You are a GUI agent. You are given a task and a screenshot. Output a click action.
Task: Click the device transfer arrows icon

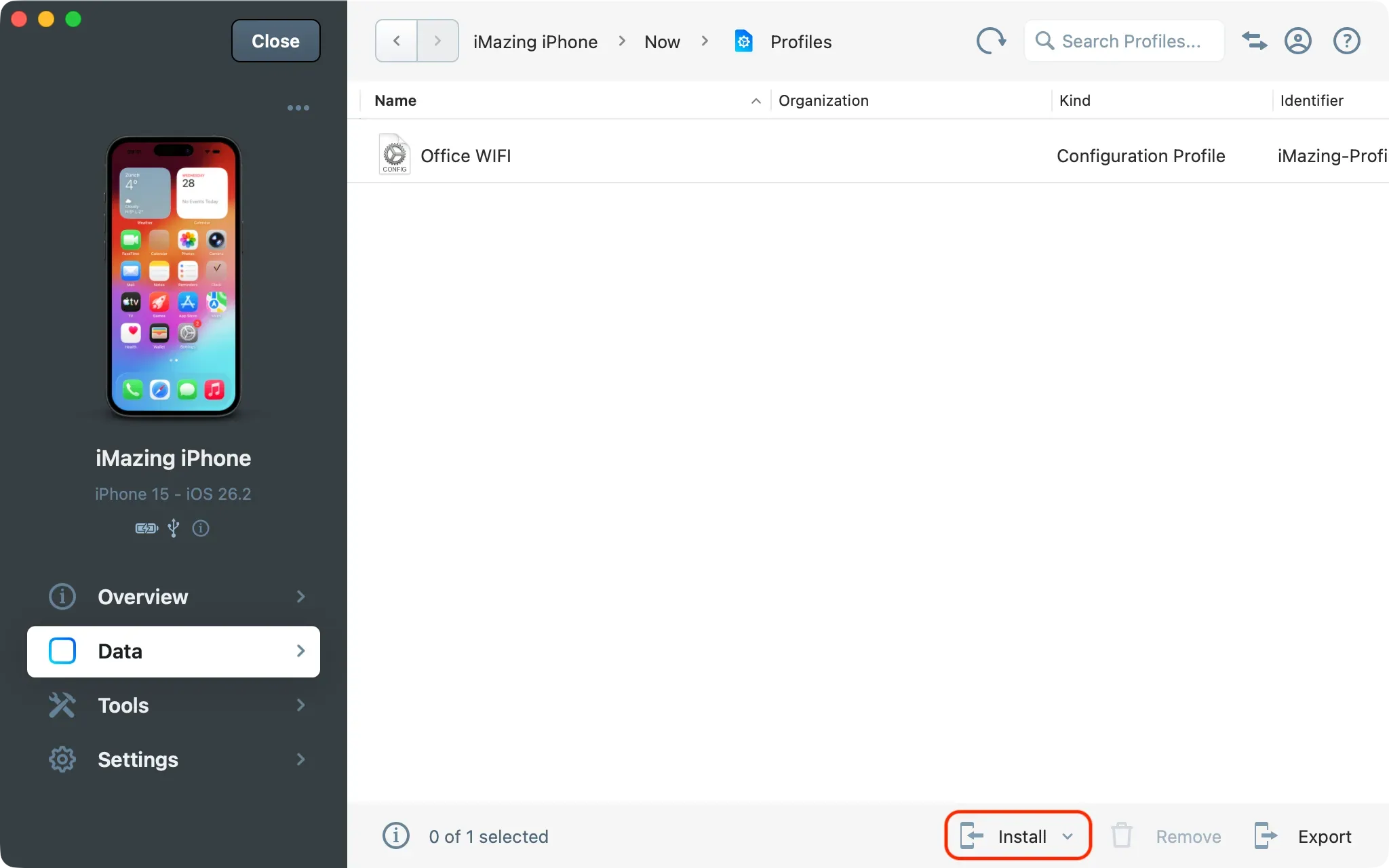coord(1253,41)
